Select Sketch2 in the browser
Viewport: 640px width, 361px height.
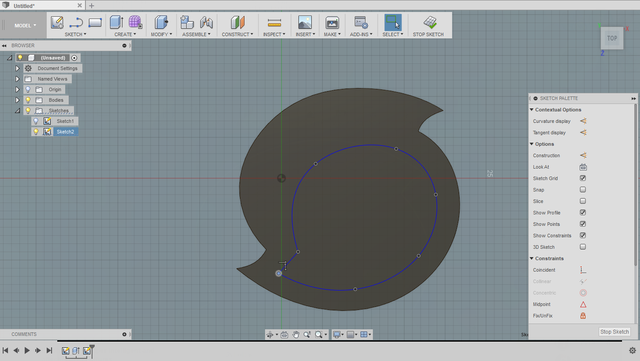pos(65,131)
